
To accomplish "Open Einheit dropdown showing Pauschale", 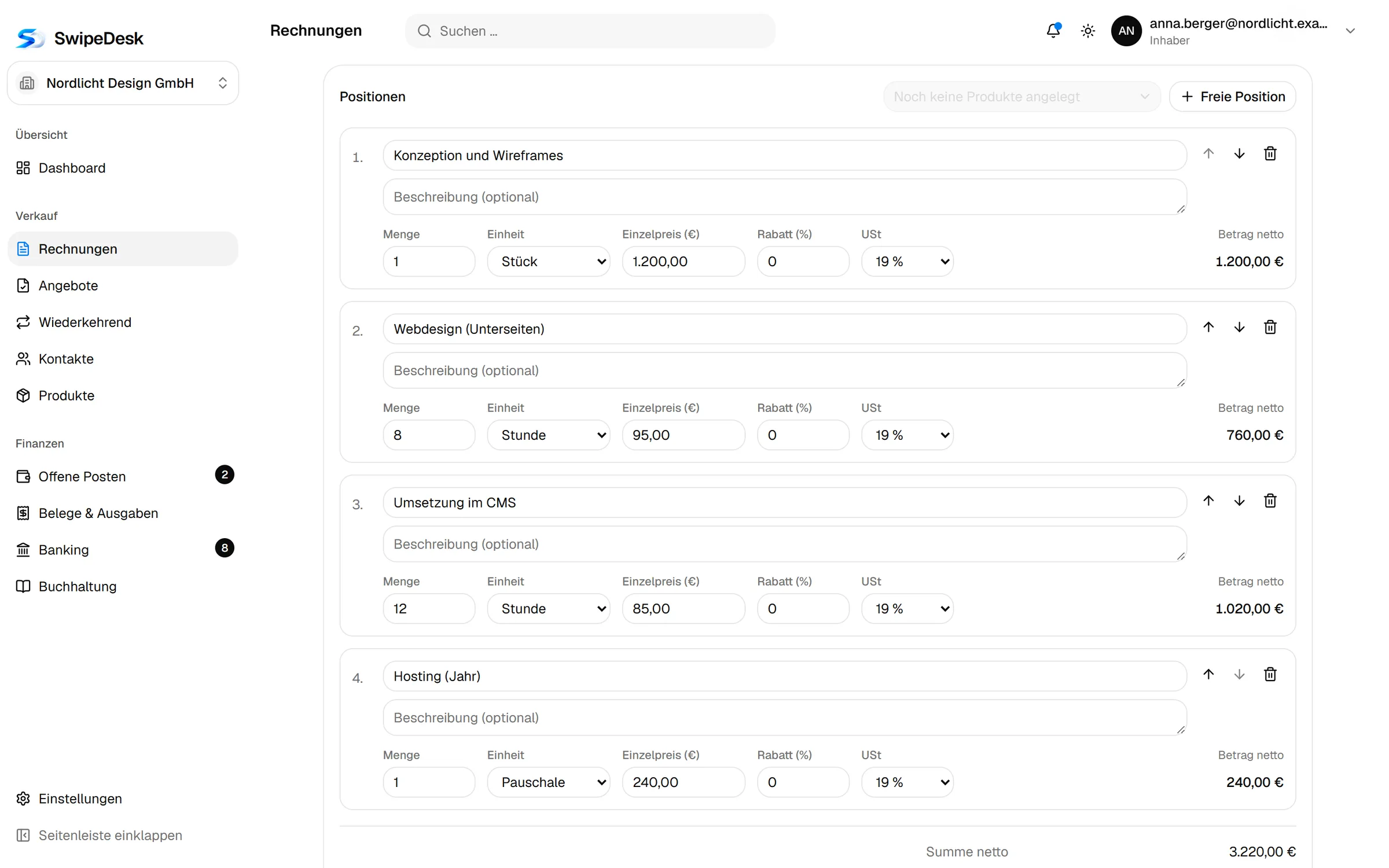I will click(549, 782).
